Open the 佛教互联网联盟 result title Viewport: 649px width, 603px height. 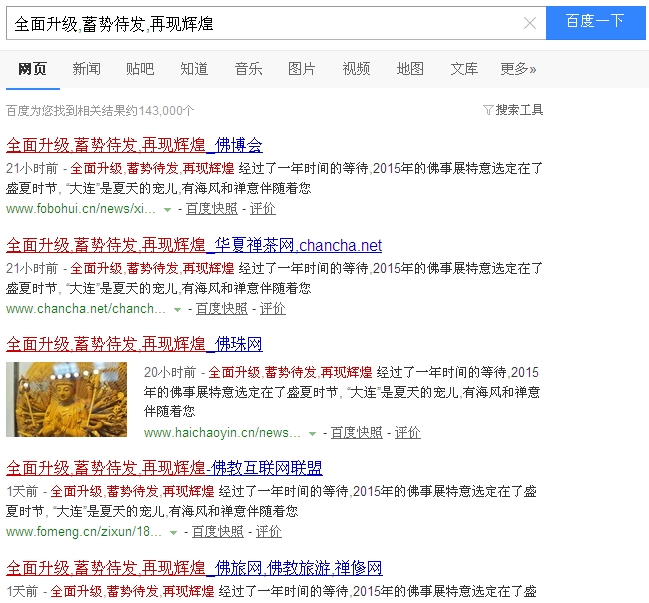tap(164, 468)
